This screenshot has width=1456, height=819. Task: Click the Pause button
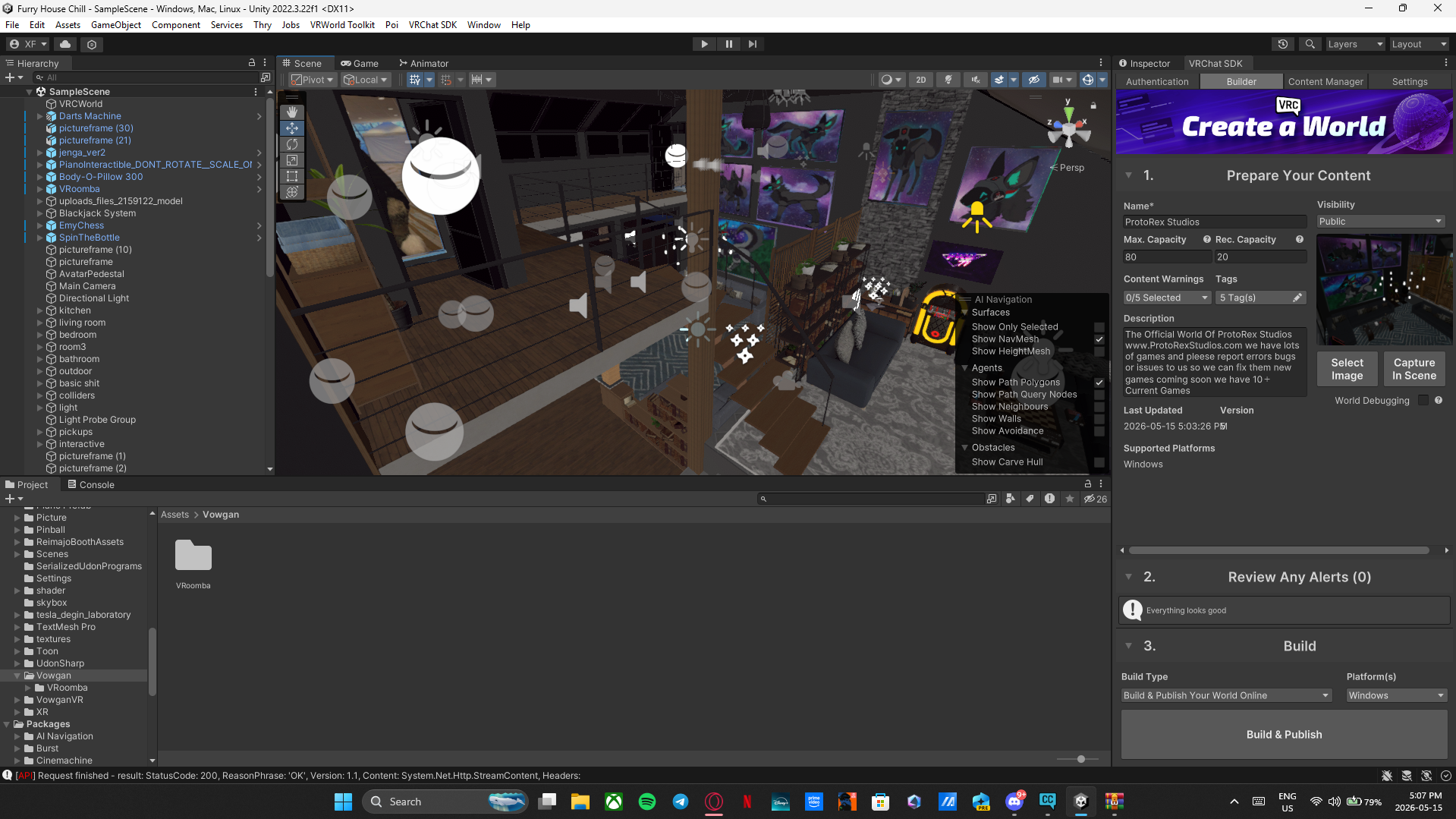(728, 44)
